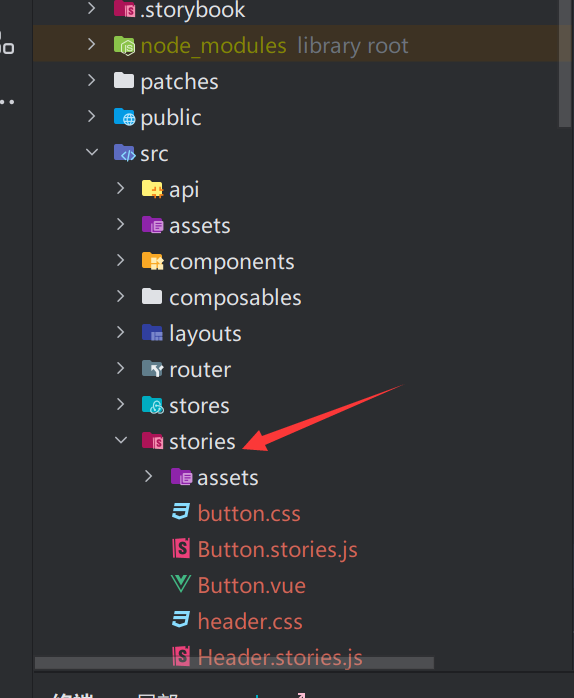Collapse the src folder
This screenshot has width=574, height=698.
[92, 152]
